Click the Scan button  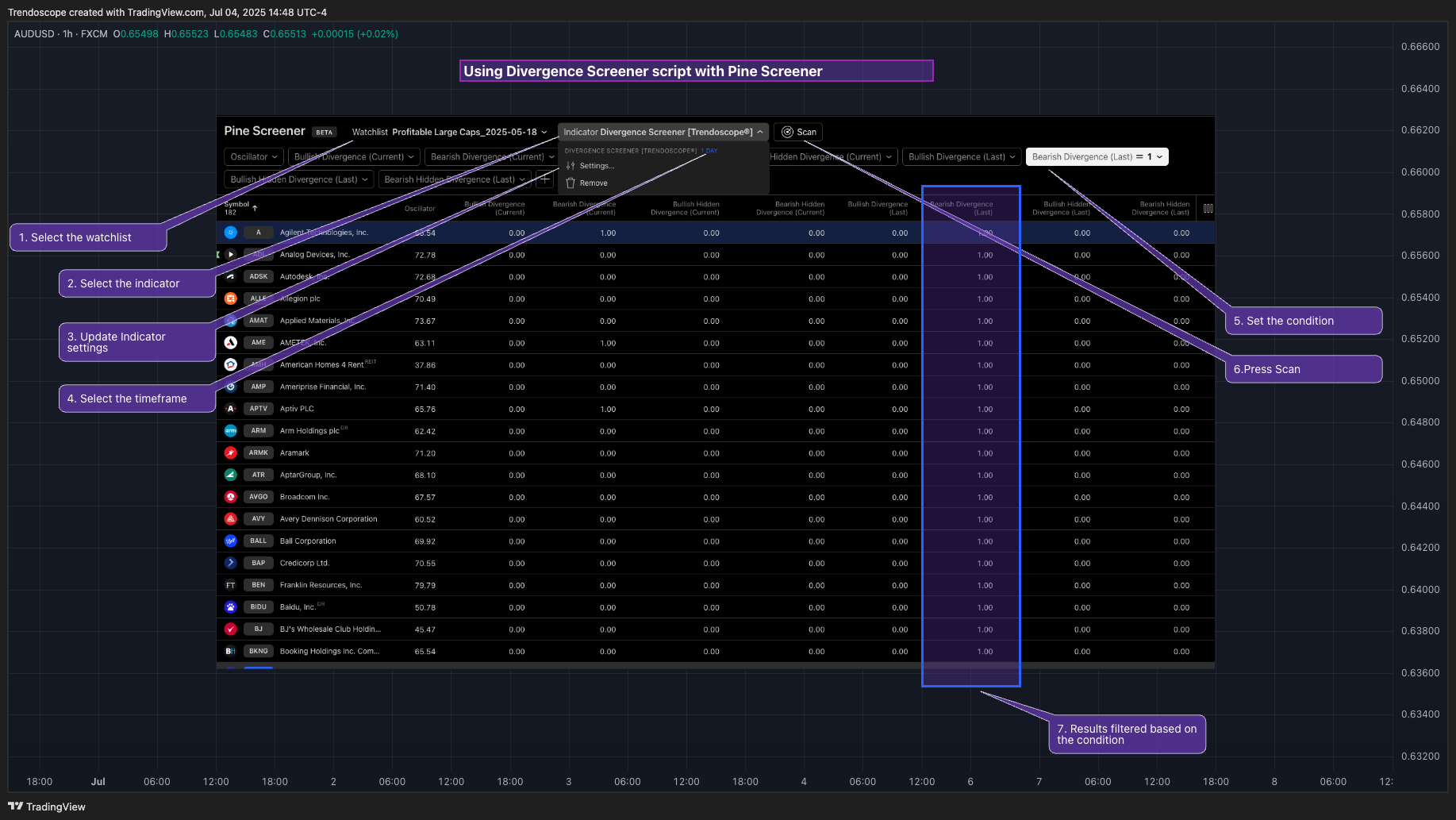pos(798,132)
